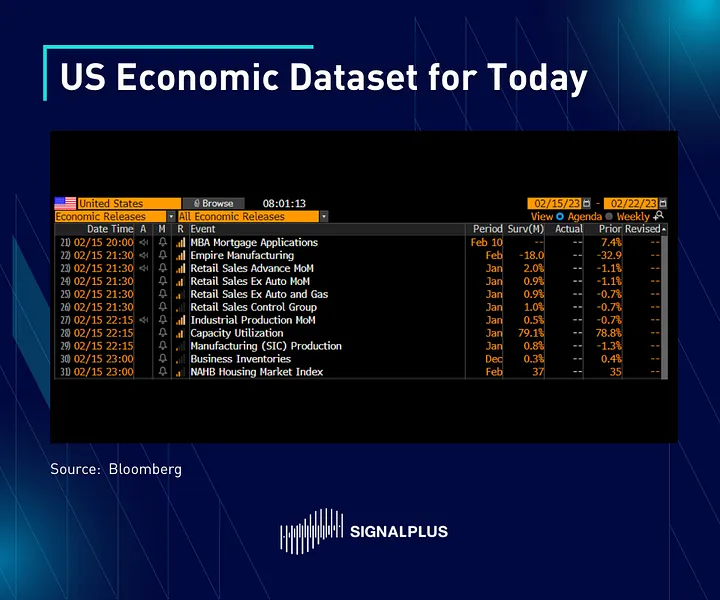
Task: Click the United States country input field
Action: click(x=129, y=203)
